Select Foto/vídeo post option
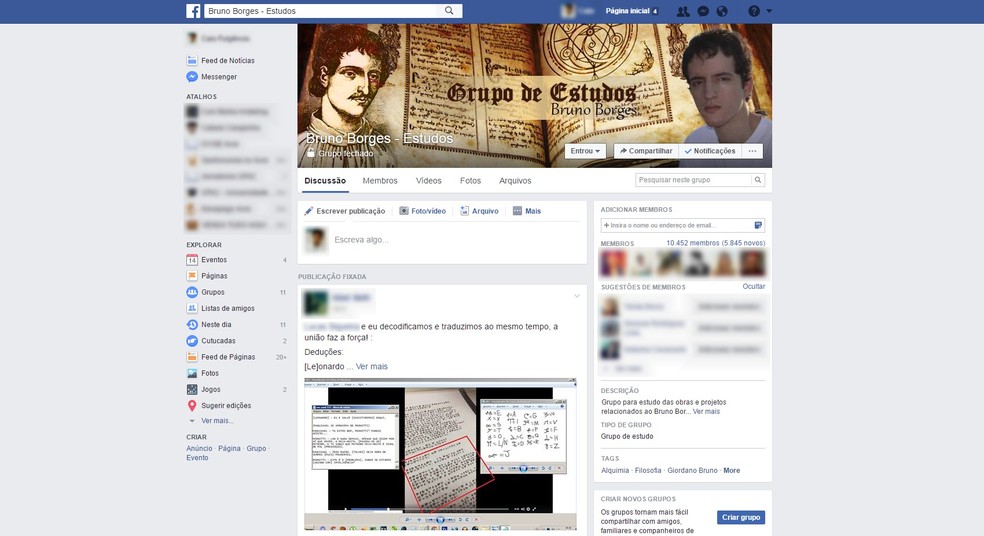 [x=422, y=211]
